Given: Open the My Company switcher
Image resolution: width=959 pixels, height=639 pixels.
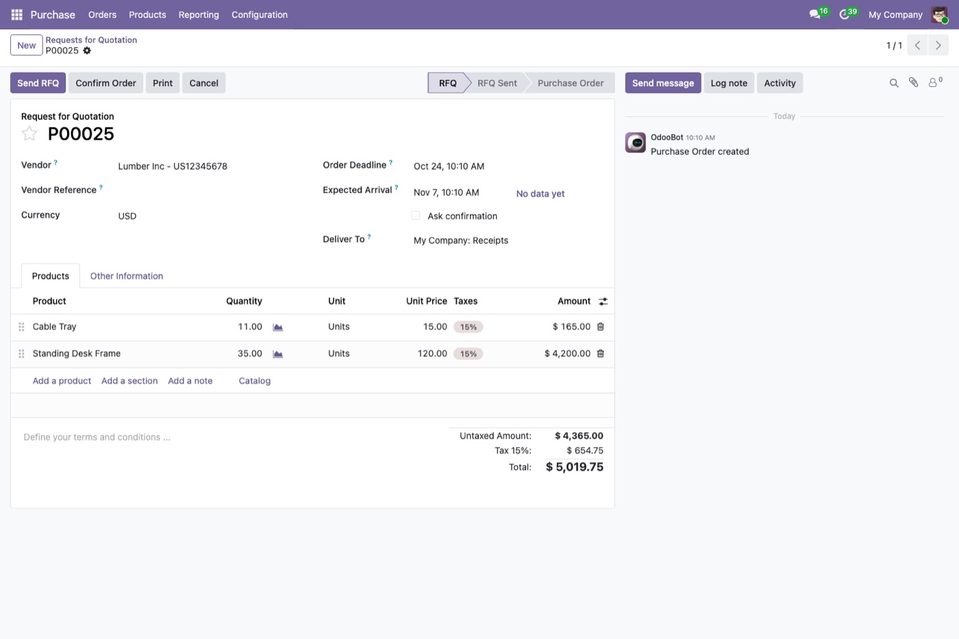Looking at the screenshot, I should 895,15.
